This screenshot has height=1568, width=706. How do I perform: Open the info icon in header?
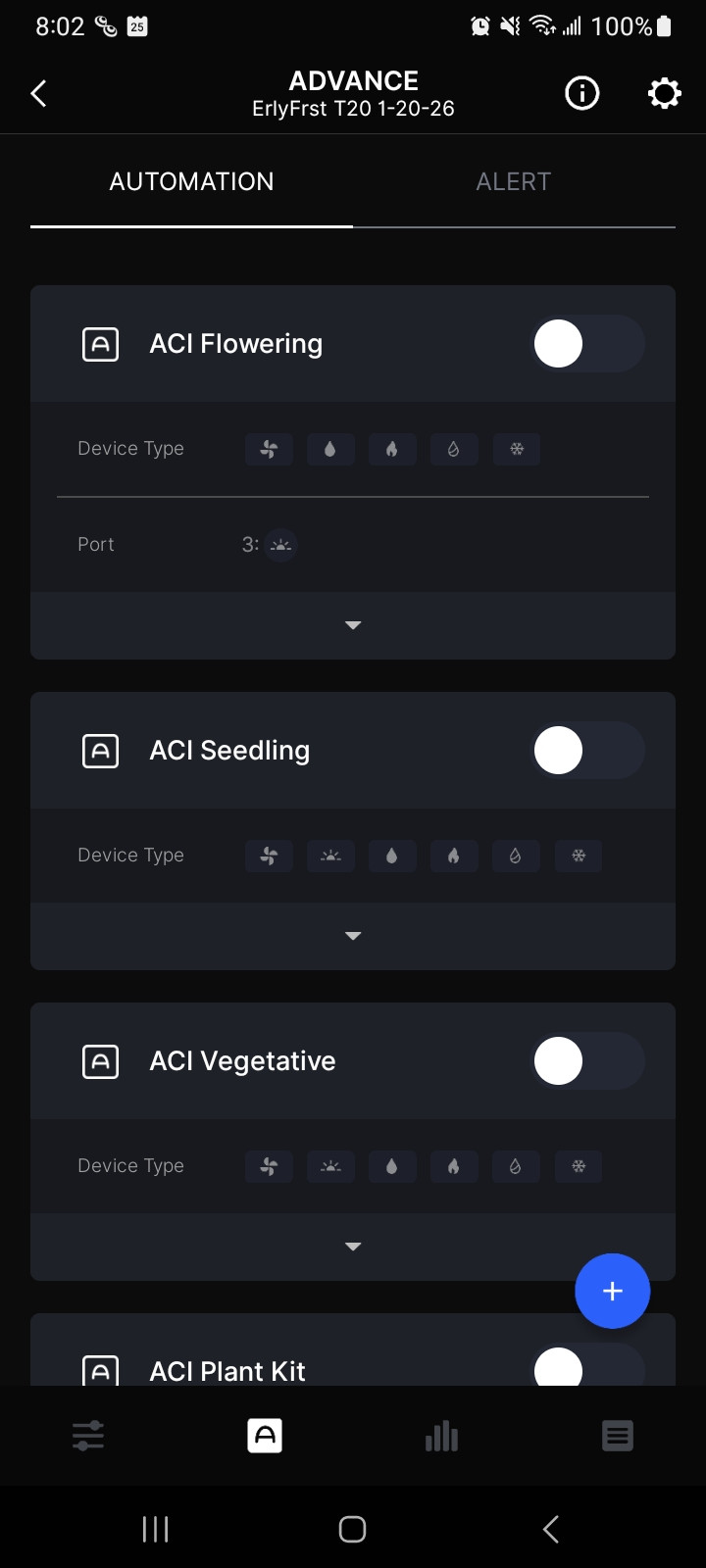[x=582, y=94]
